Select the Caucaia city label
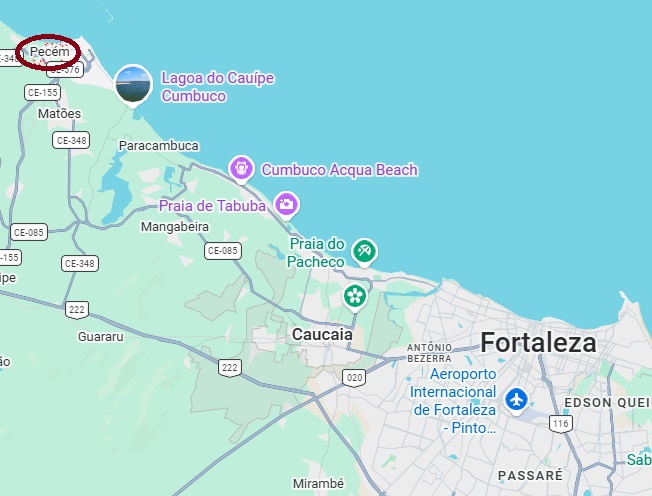 click(322, 334)
